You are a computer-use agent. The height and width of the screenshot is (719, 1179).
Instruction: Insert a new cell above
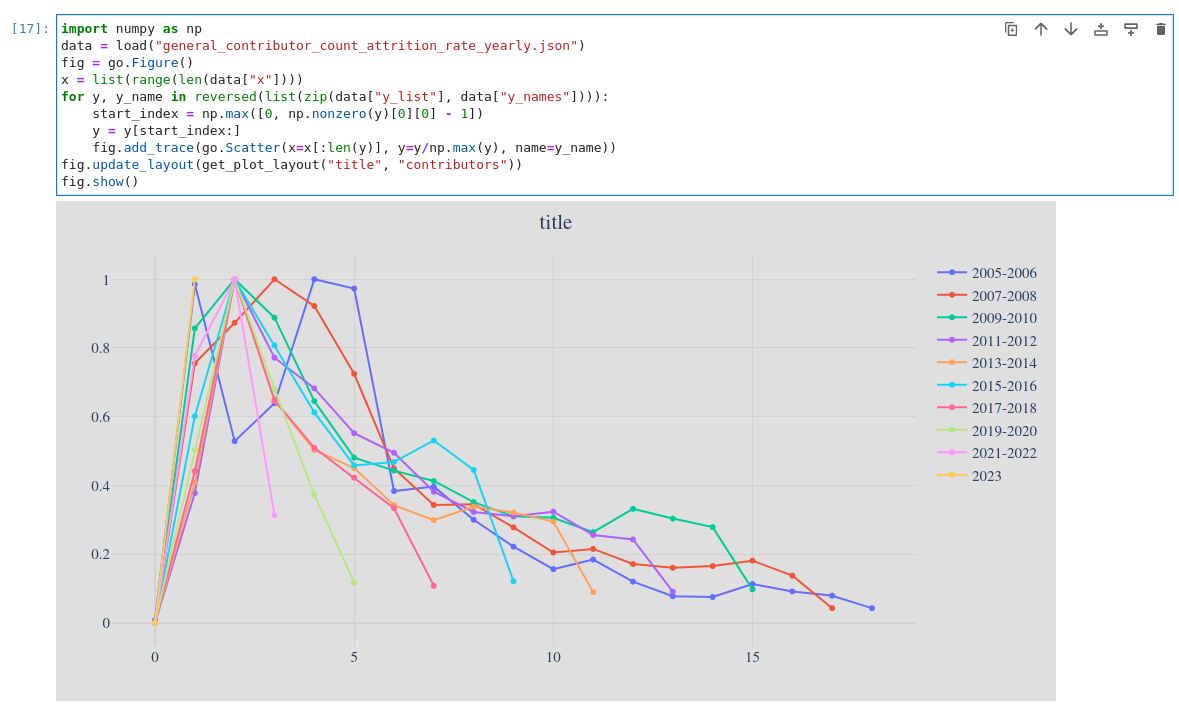point(1100,29)
